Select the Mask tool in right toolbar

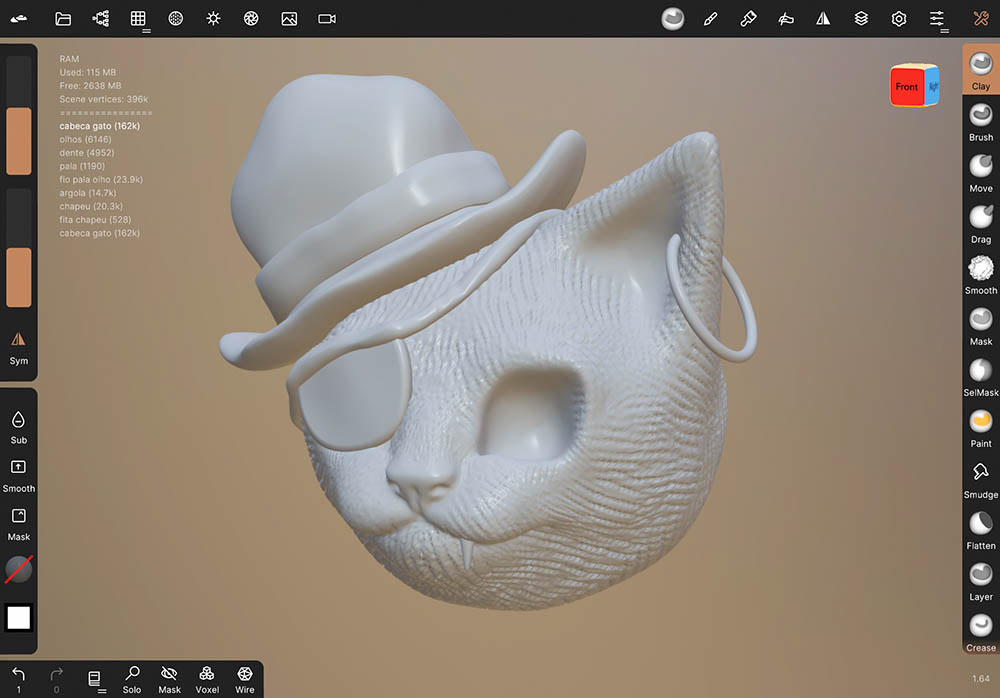click(x=981, y=326)
